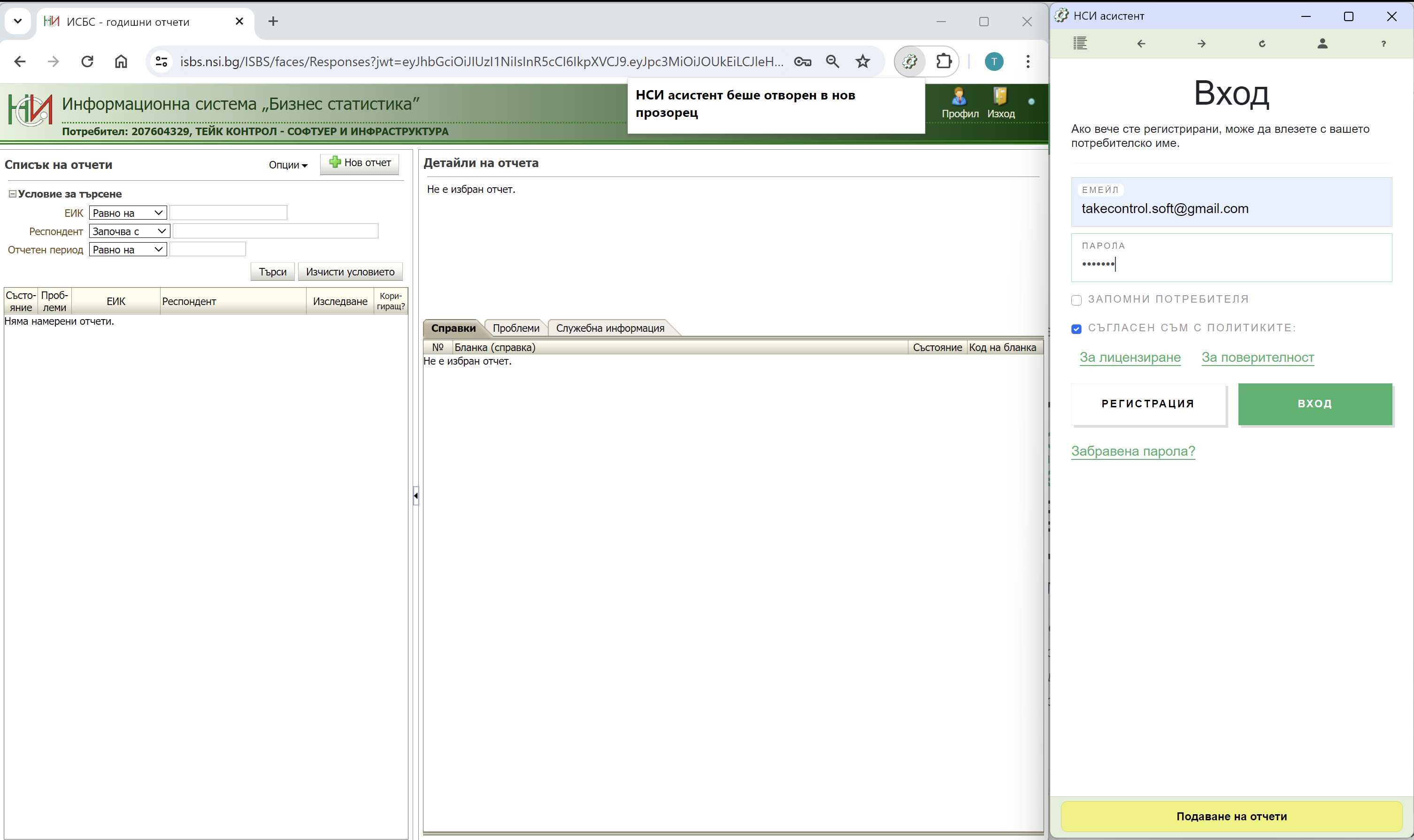Click the Изход door icon
Screen dimensions: 1414x840
tap(1000, 103)
